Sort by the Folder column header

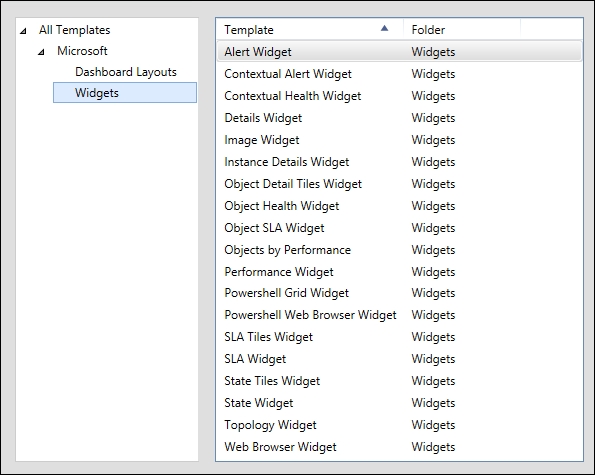click(x=462, y=30)
